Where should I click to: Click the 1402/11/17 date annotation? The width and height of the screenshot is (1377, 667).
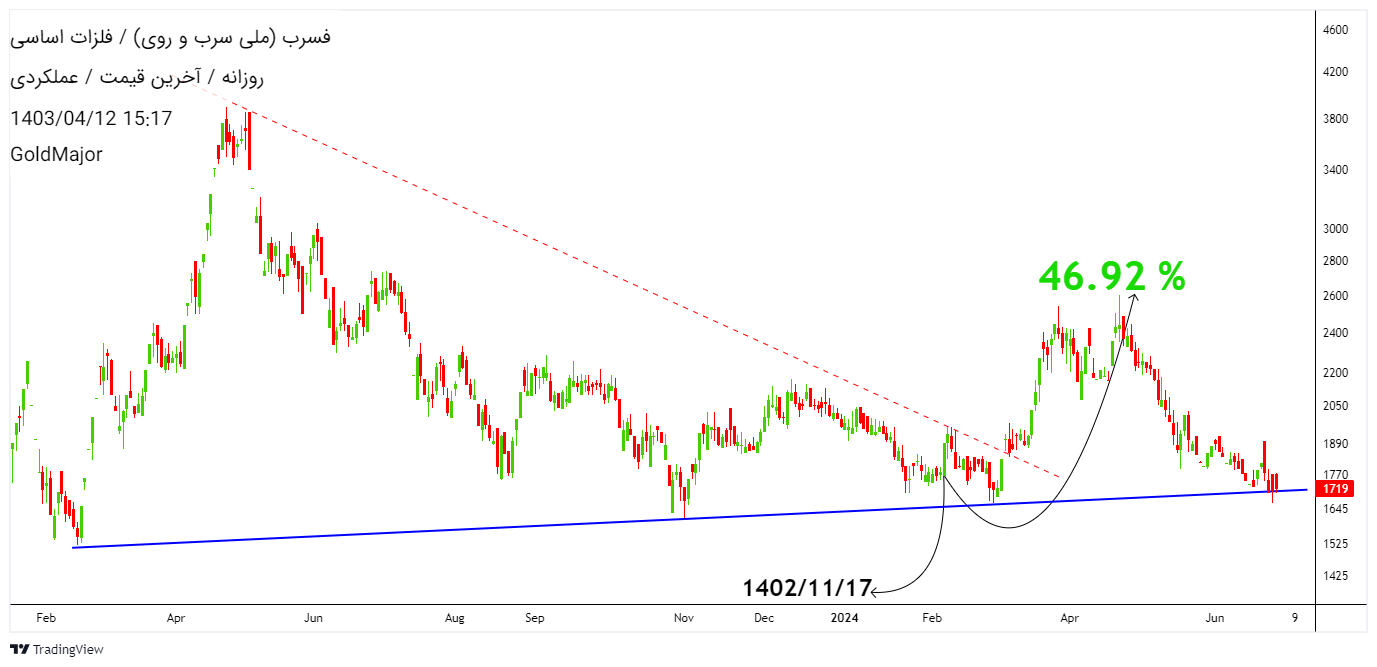coord(808,588)
